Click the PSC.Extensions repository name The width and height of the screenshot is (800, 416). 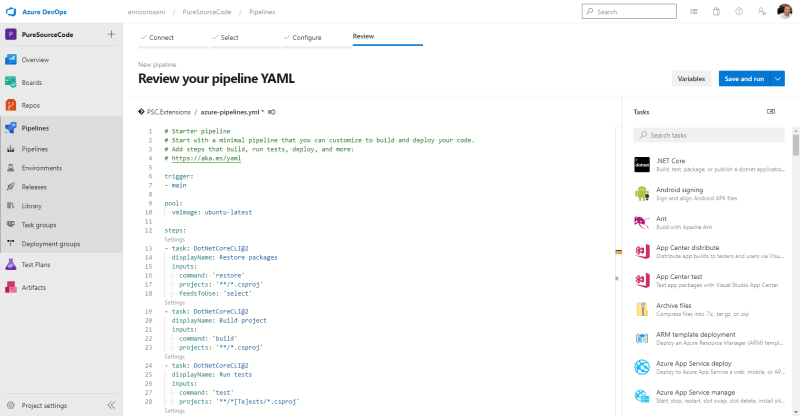tap(168, 112)
